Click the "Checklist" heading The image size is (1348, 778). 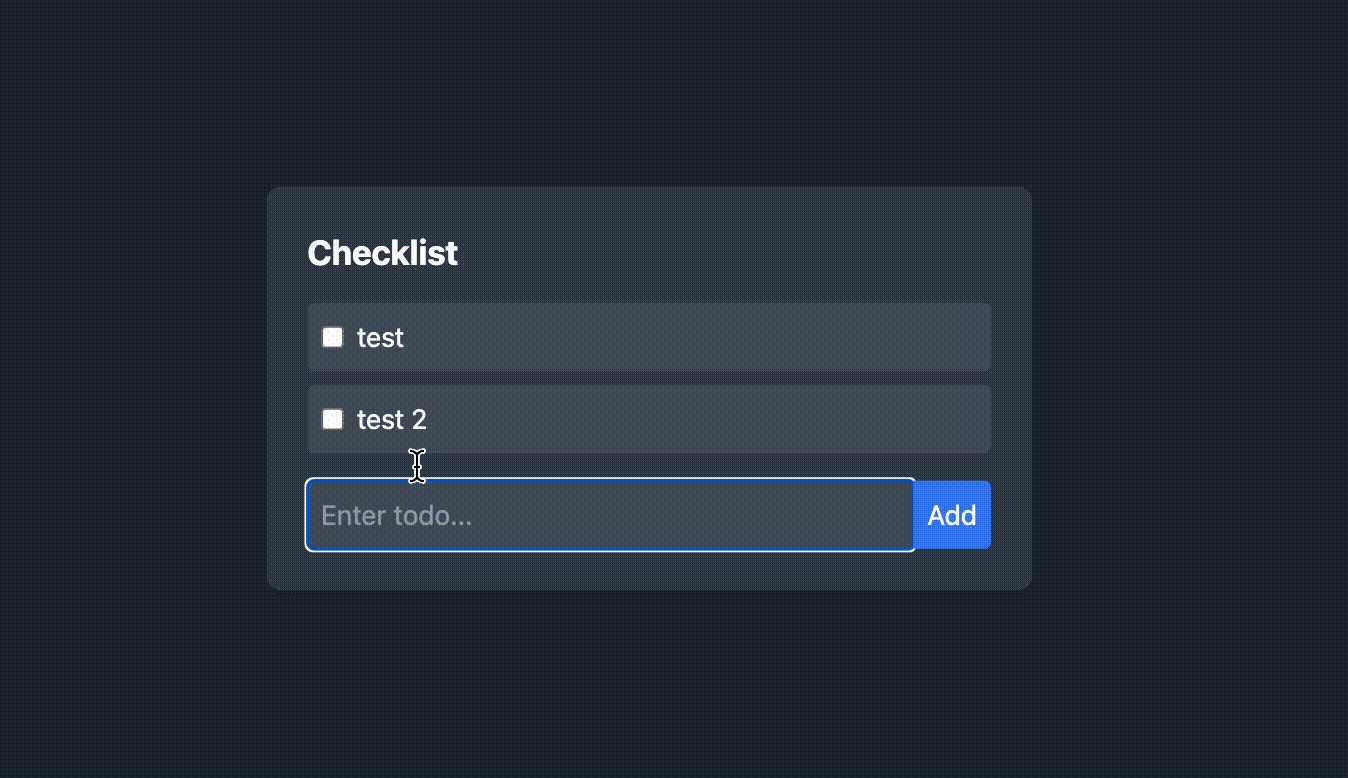tap(382, 254)
